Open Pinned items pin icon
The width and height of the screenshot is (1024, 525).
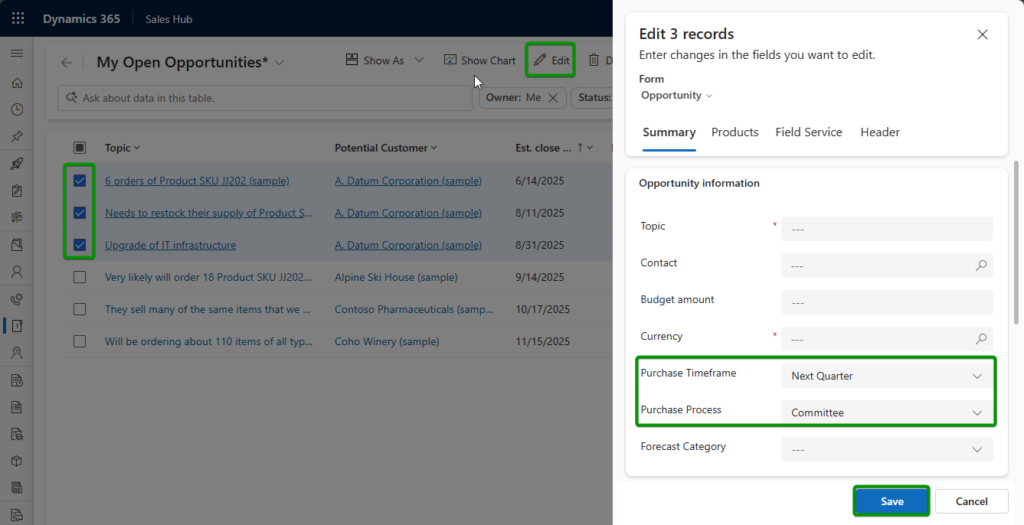(17, 136)
